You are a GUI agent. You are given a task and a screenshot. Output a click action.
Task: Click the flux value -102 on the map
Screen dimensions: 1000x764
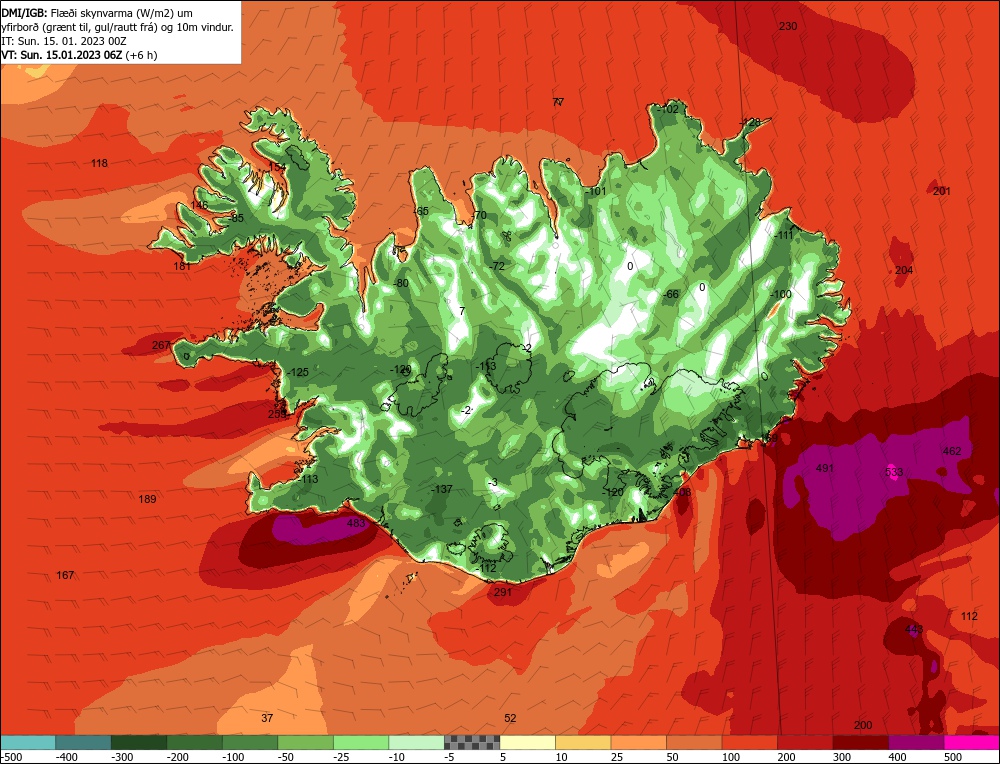tap(668, 109)
